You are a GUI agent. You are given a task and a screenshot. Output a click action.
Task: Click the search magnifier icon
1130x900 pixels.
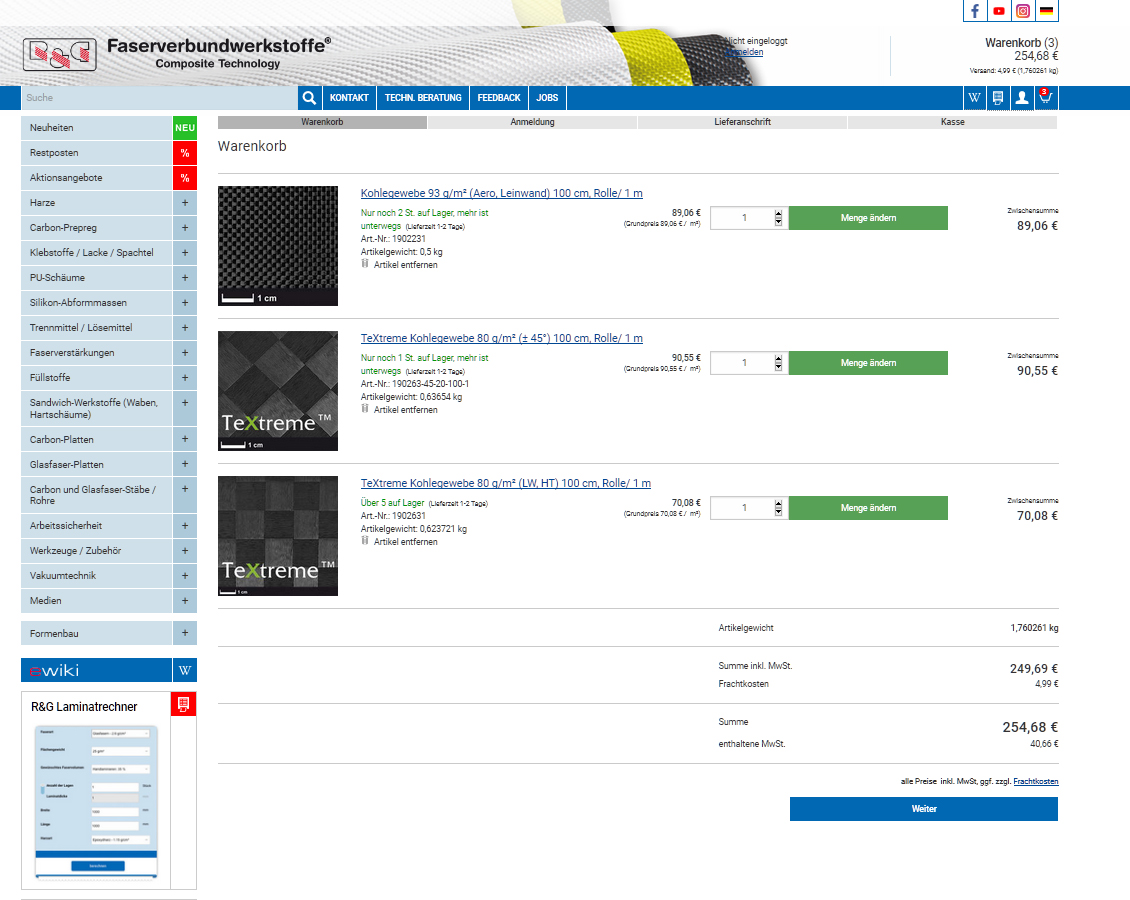click(x=310, y=98)
